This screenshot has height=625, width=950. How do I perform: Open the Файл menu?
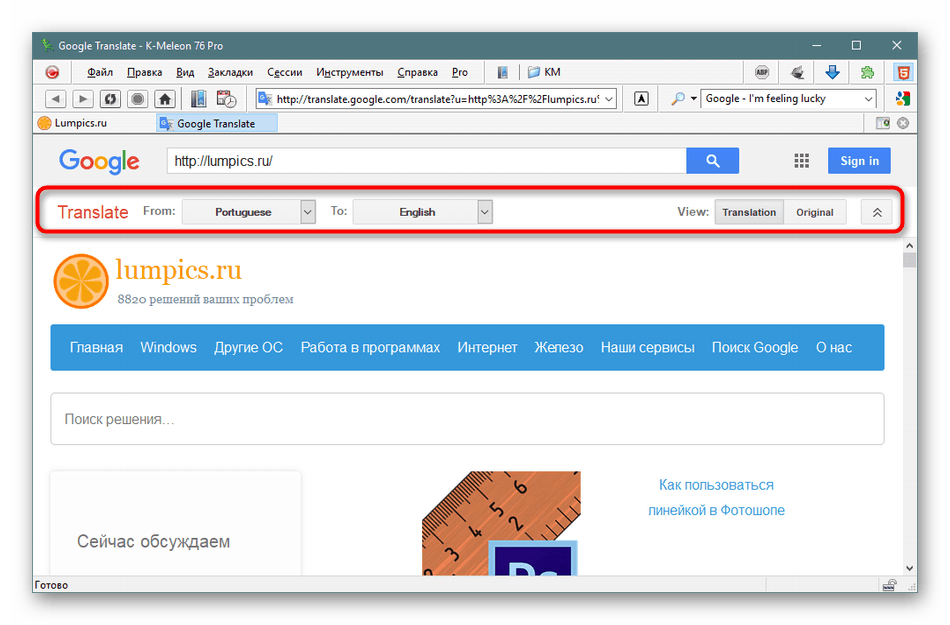tap(100, 72)
